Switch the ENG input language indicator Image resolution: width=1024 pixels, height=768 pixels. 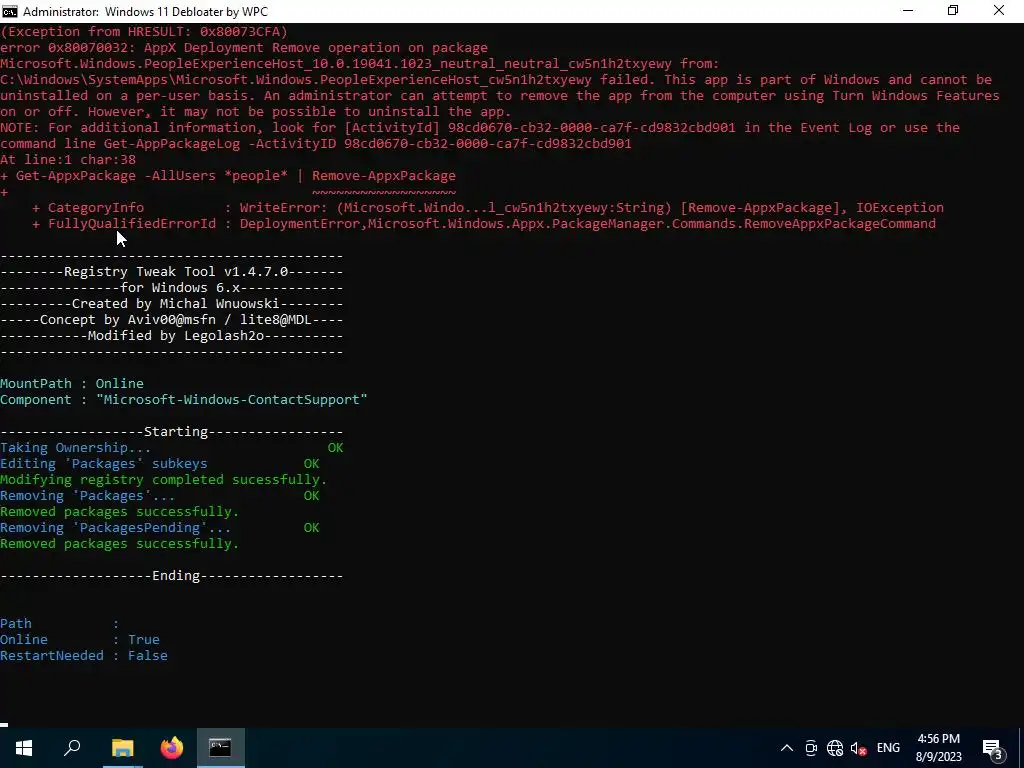pos(888,748)
